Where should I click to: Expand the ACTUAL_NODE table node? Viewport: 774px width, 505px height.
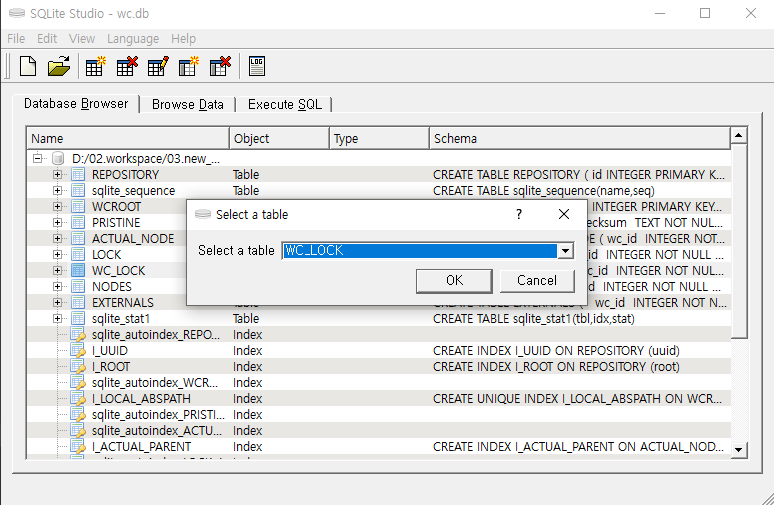click(x=57, y=238)
